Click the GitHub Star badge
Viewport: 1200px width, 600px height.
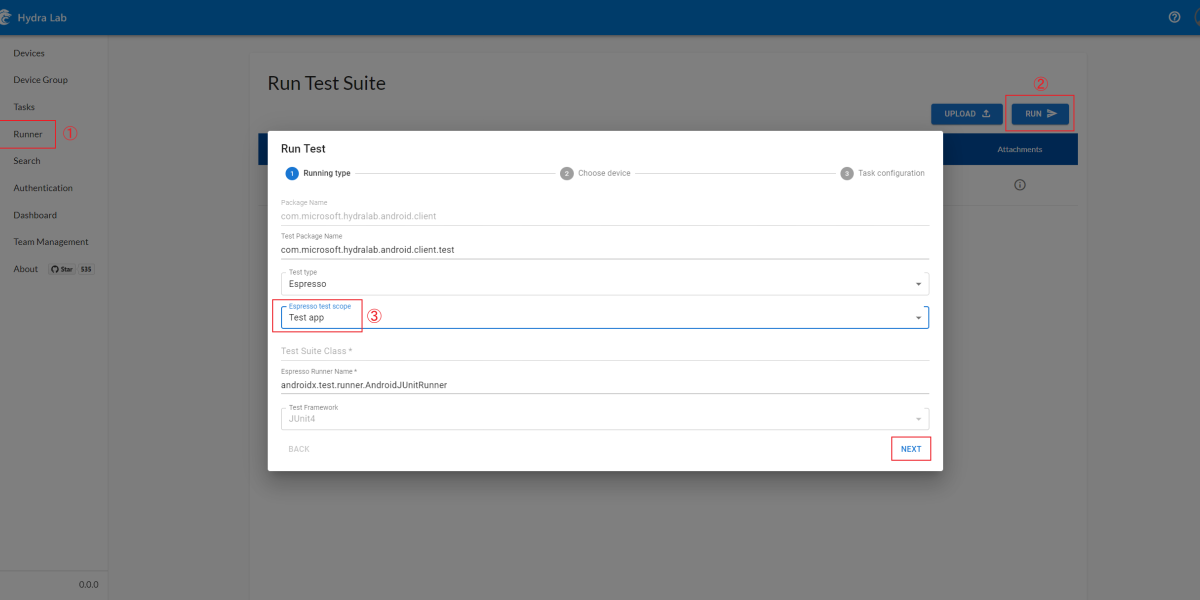pyautogui.click(x=62, y=269)
